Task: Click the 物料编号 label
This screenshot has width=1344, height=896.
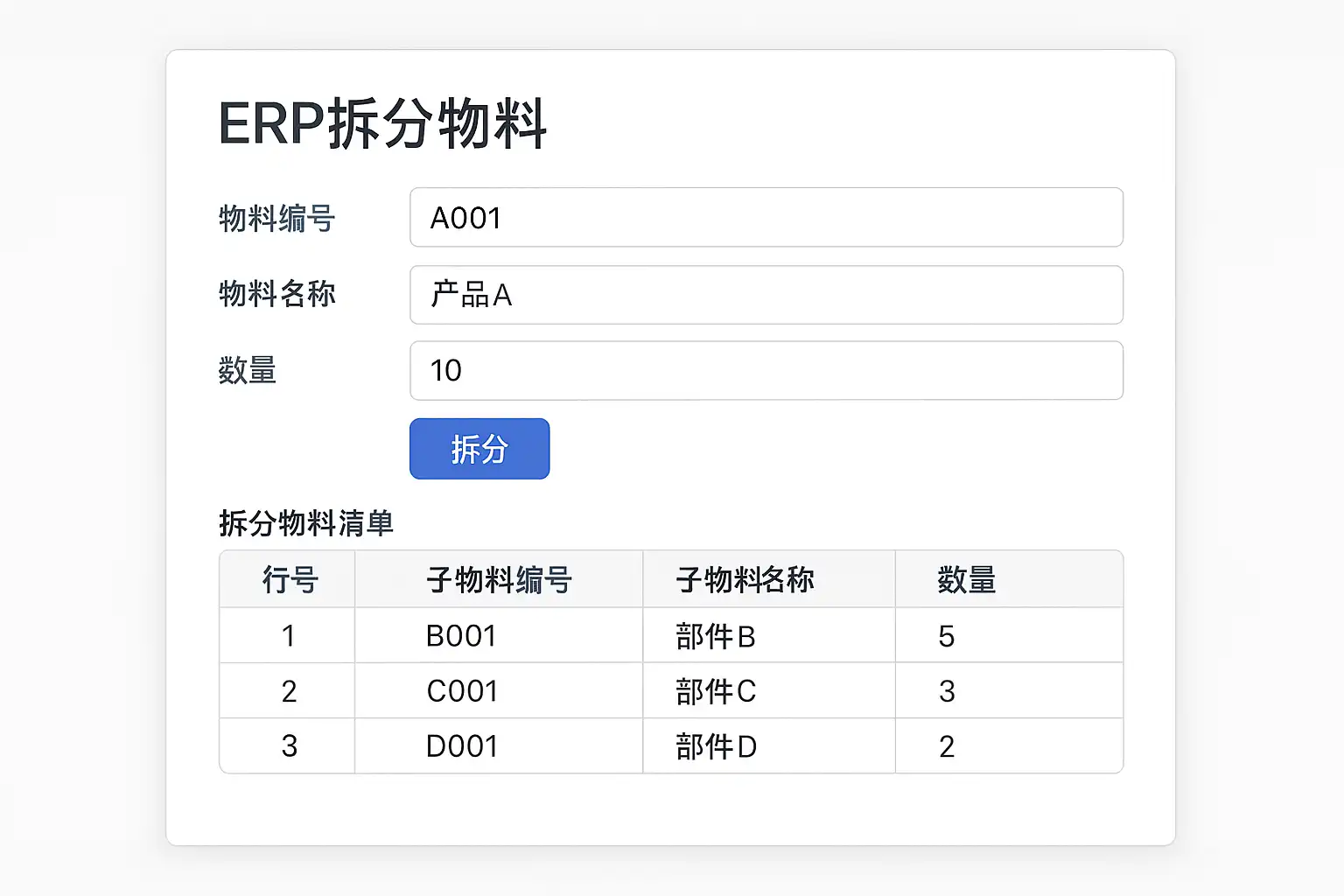Action: 276,218
